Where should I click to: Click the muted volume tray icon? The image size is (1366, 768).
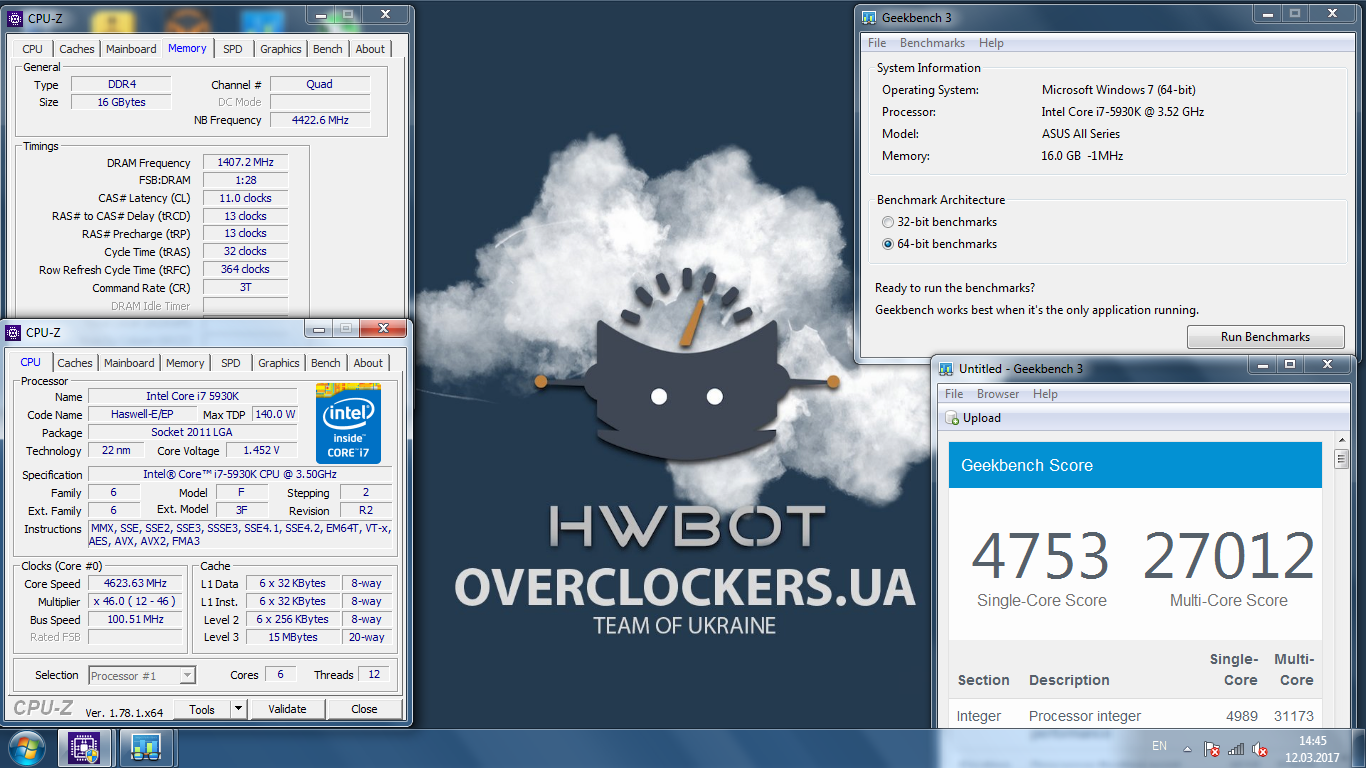pyautogui.click(x=1260, y=749)
